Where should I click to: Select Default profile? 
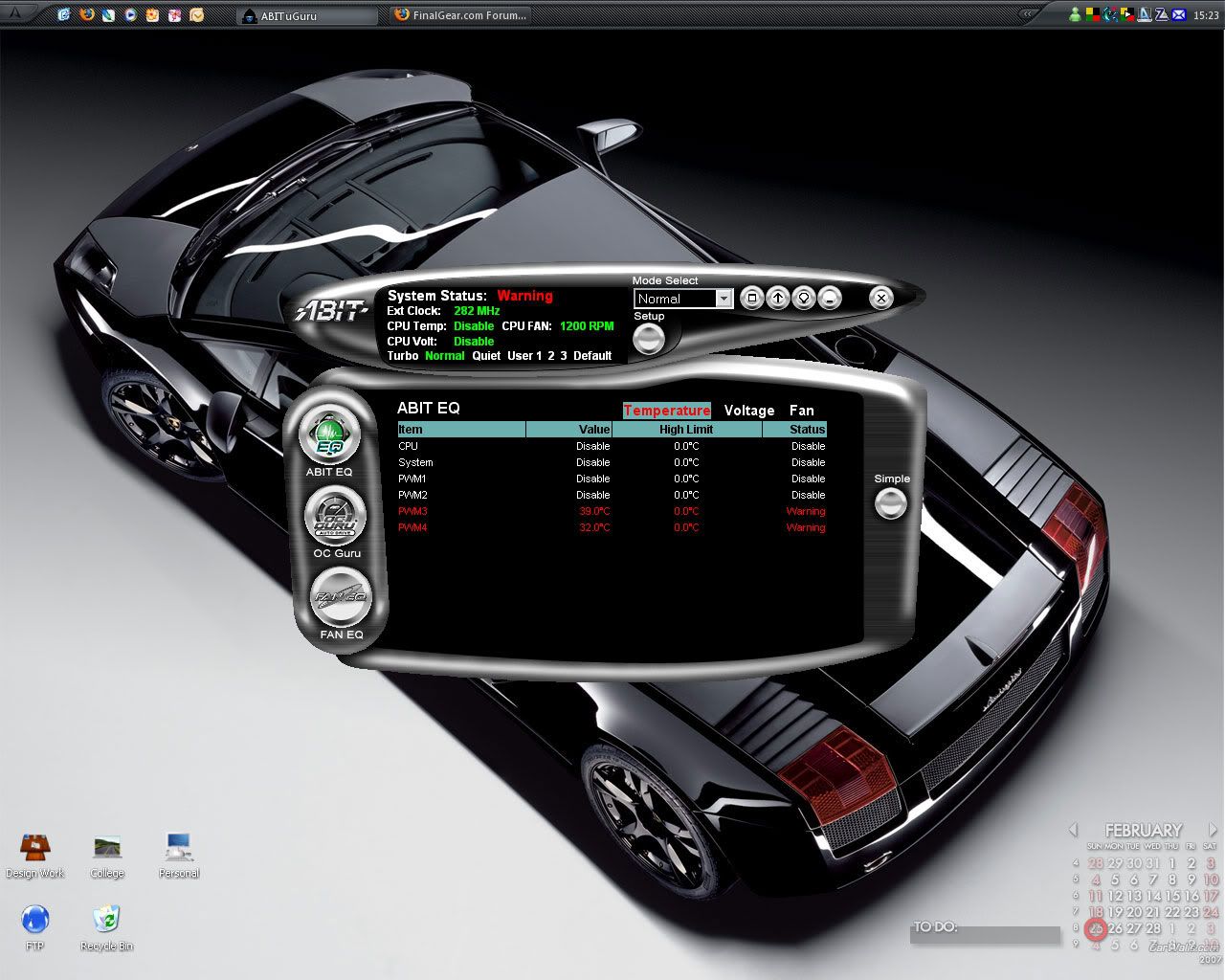[592, 356]
